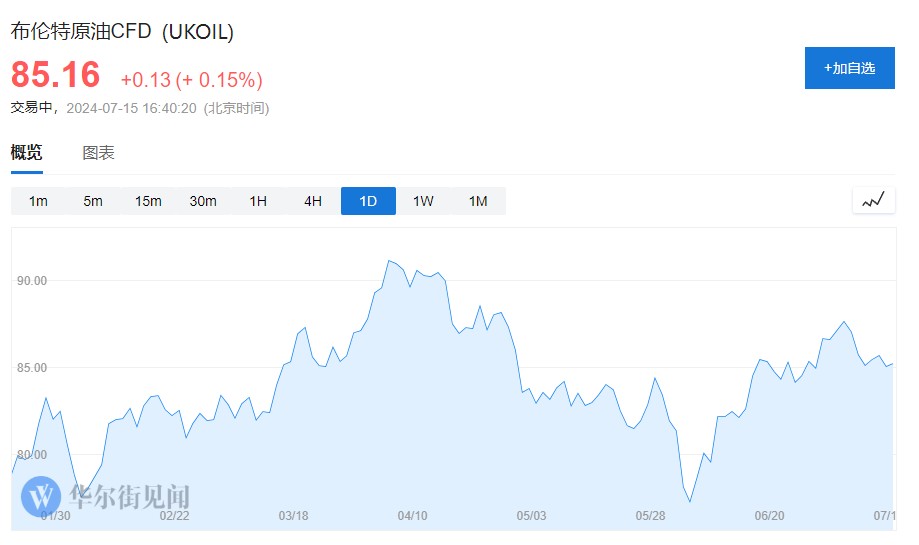This screenshot has width=919, height=545.
Task: Switch chart to 15m interval
Action: click(x=148, y=201)
